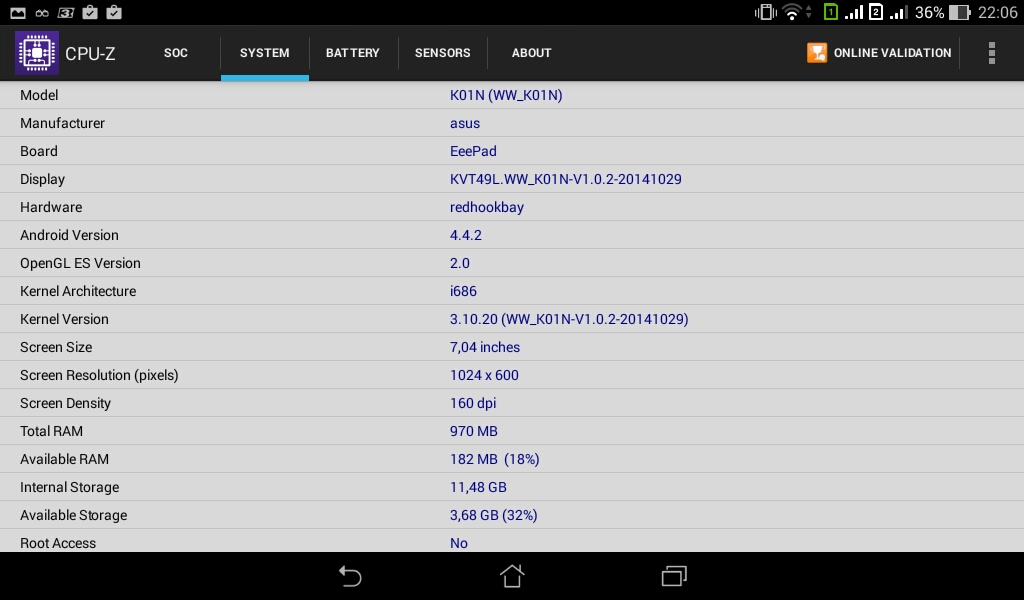The height and width of the screenshot is (600, 1024).
Task: Tap the kernel version value 3.10.20
Action: tap(569, 320)
